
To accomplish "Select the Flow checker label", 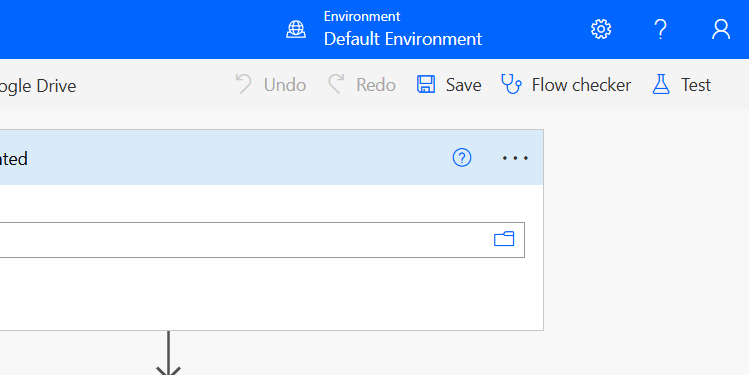I will point(581,85).
